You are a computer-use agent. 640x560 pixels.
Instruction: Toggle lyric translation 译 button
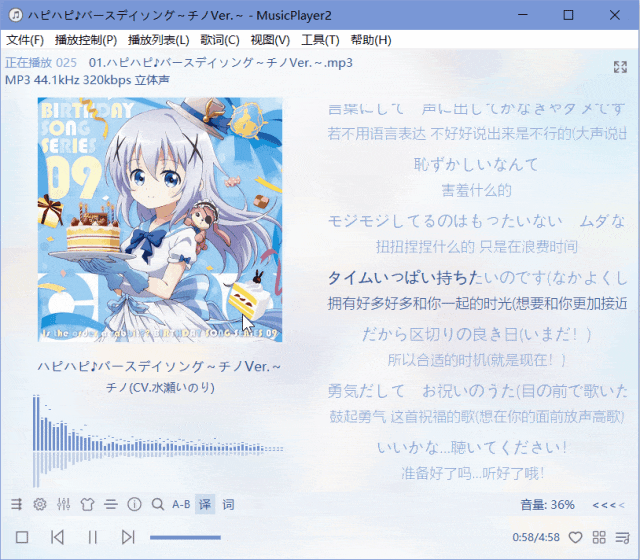pos(205,504)
